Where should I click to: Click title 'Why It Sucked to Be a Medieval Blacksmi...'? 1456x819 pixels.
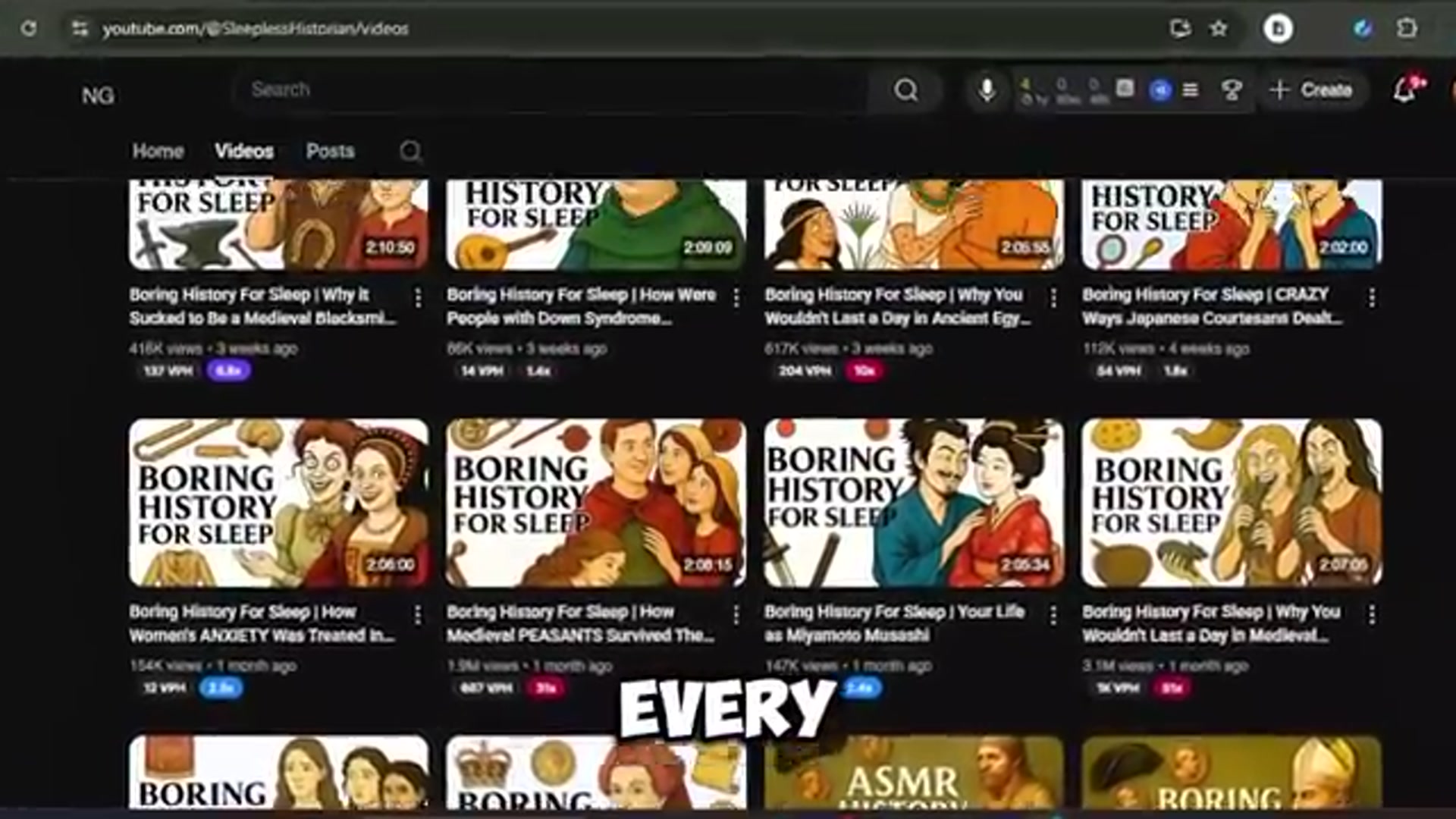(262, 306)
